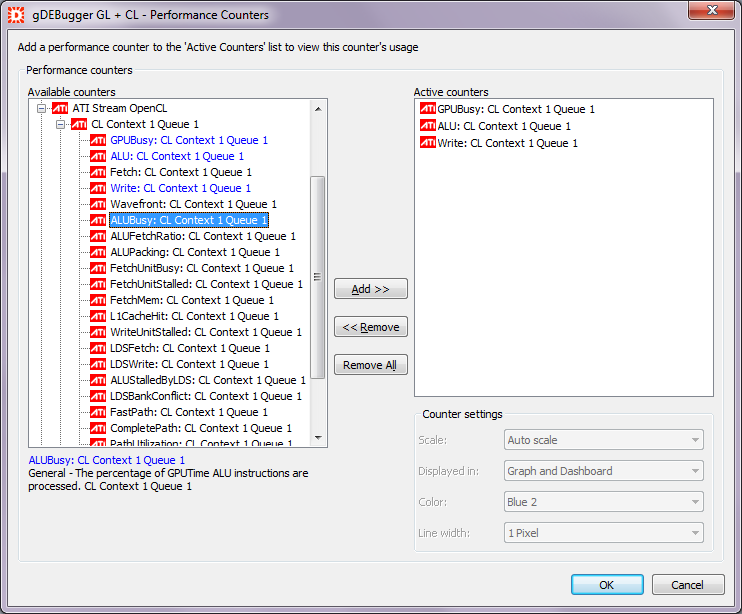Click the gDEBugger title bar app icon

pos(16,15)
